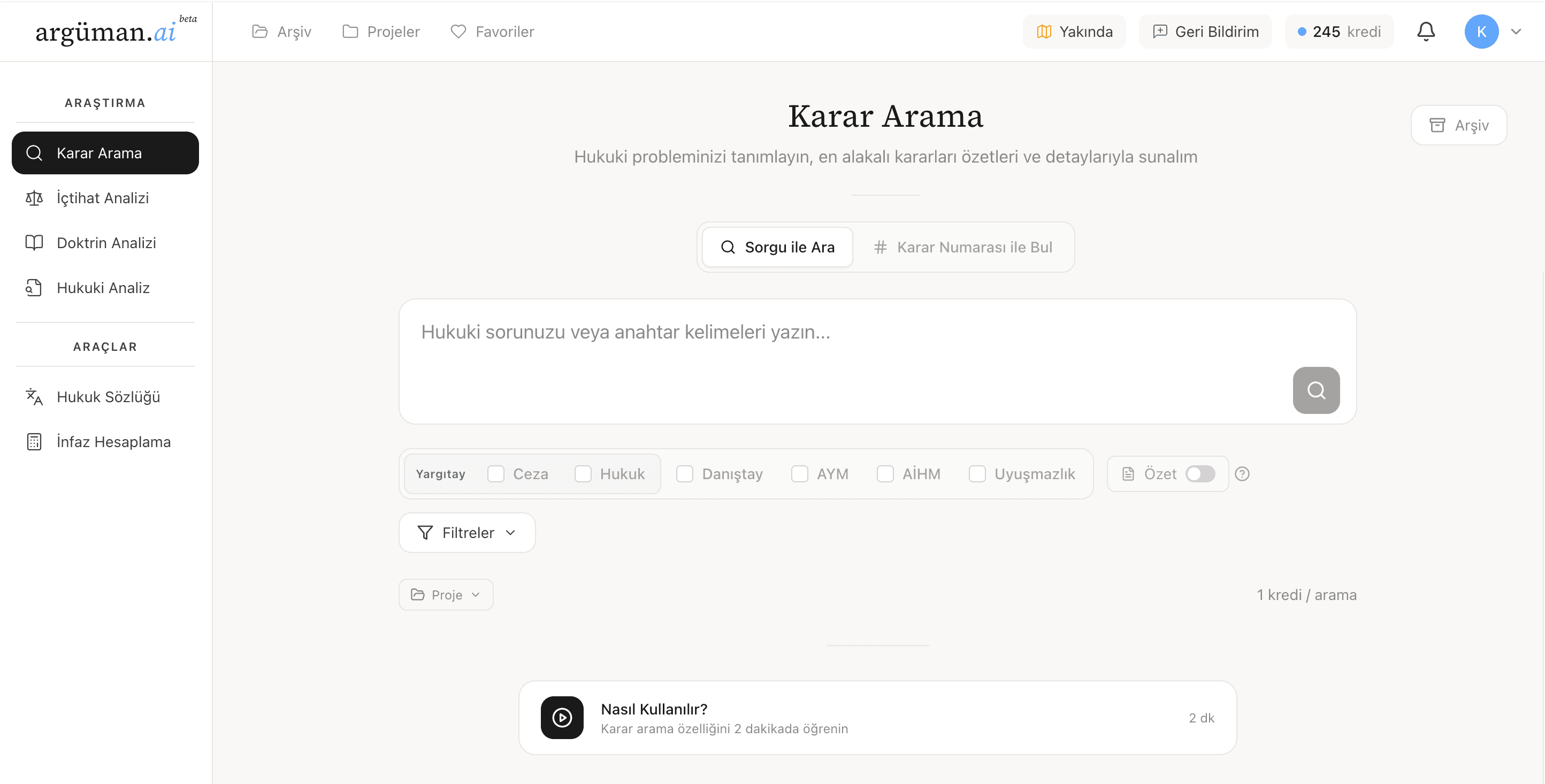
Task: Check the Danıştay checkbox
Action: click(x=684, y=474)
